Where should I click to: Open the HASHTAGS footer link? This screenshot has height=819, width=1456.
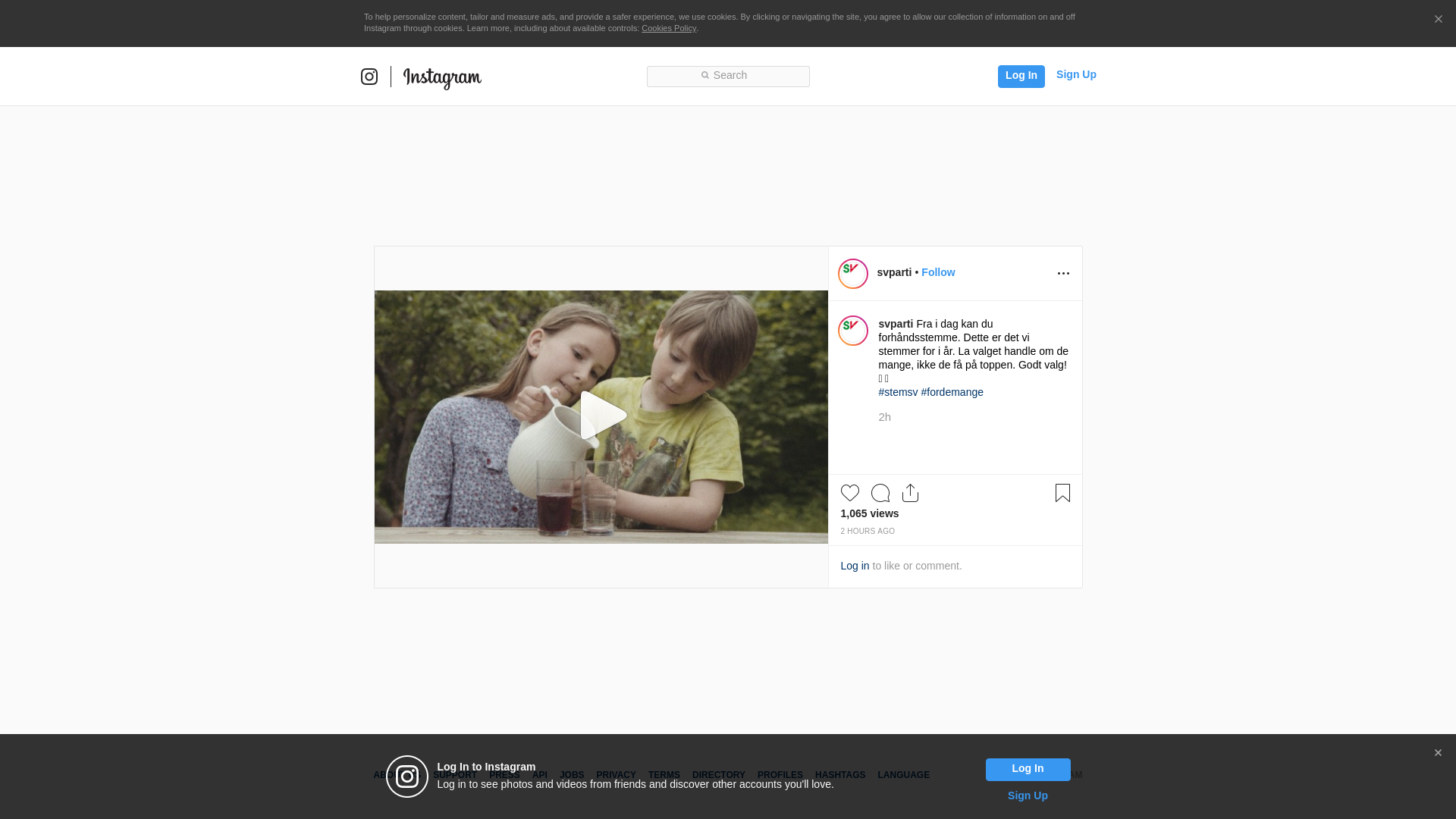pos(839,775)
